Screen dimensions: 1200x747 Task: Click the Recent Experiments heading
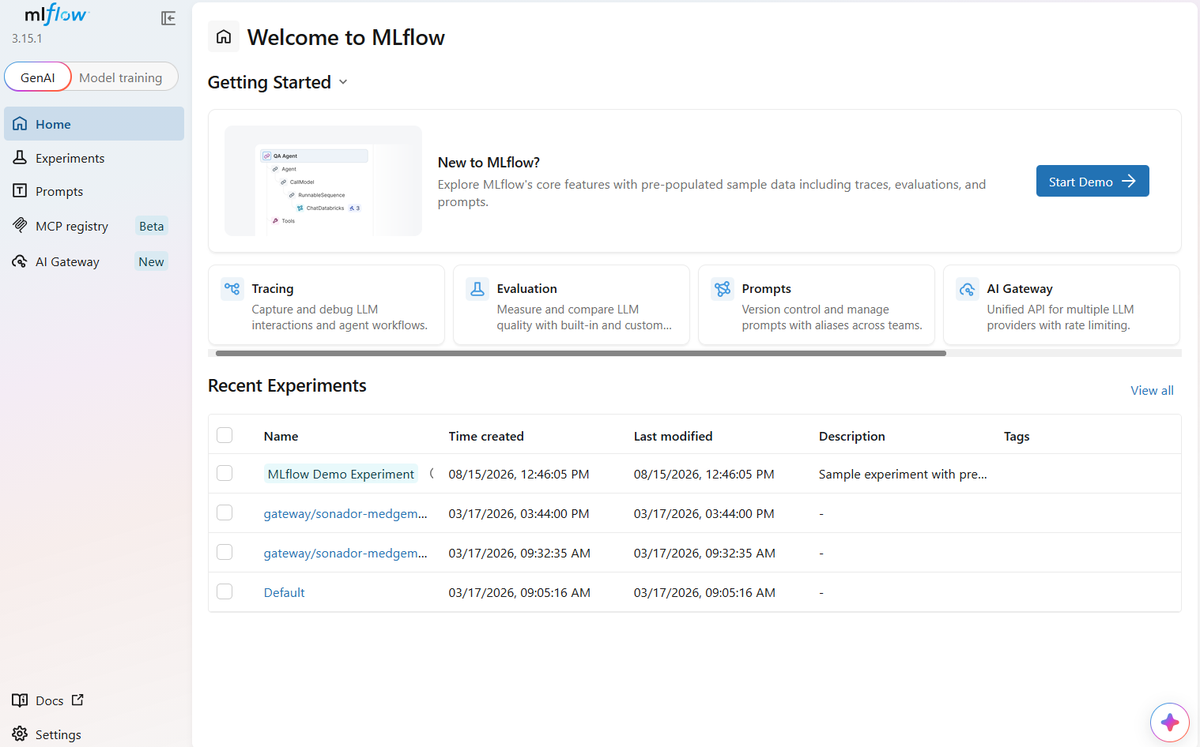[x=287, y=385]
